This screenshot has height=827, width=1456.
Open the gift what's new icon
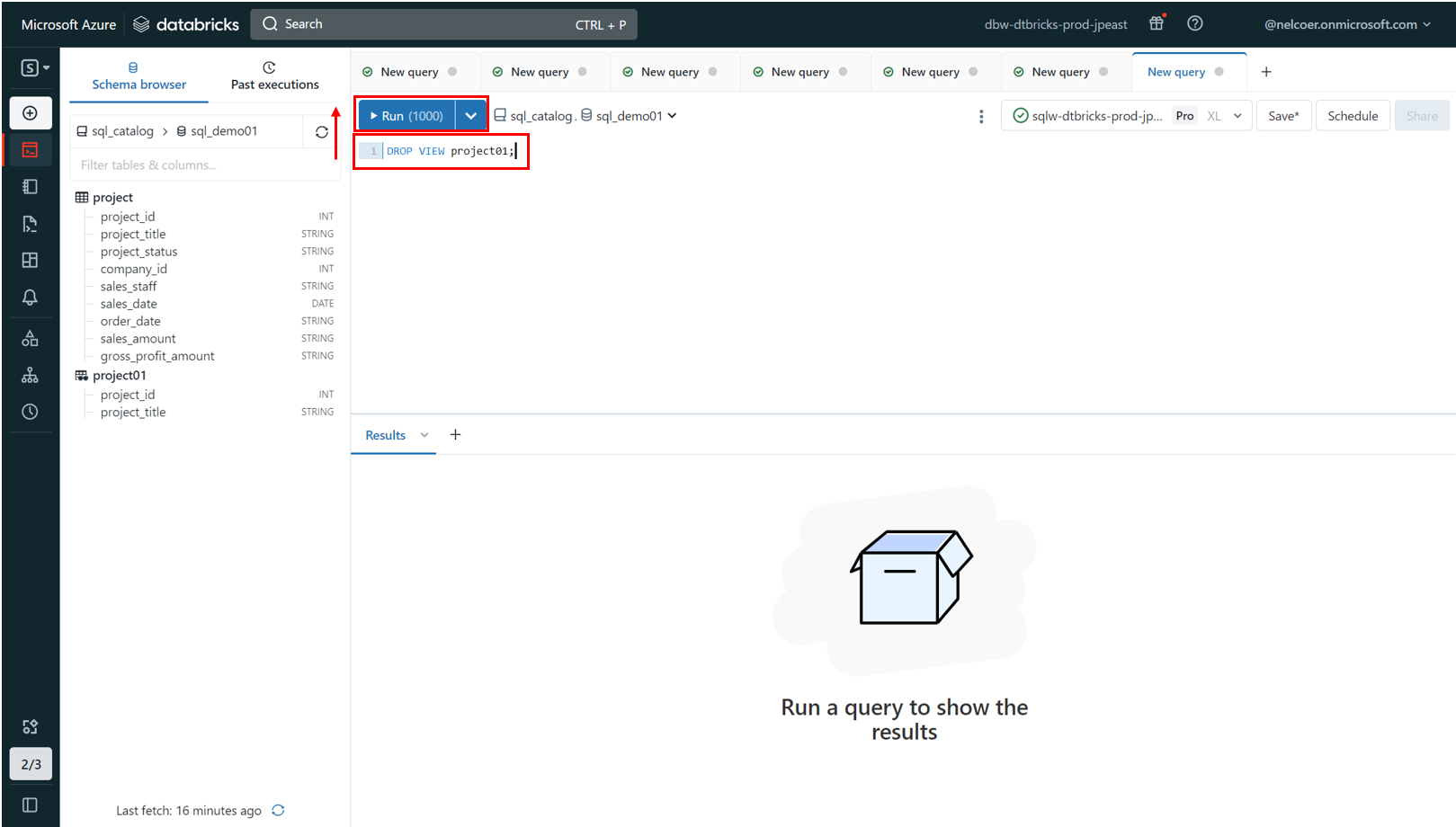coord(1157,24)
